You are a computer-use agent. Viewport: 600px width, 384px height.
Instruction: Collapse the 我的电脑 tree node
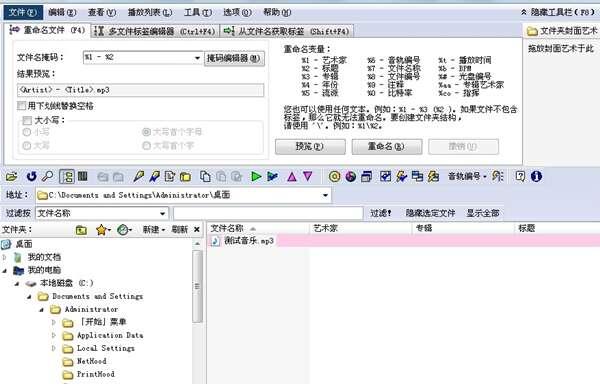pos(5,270)
